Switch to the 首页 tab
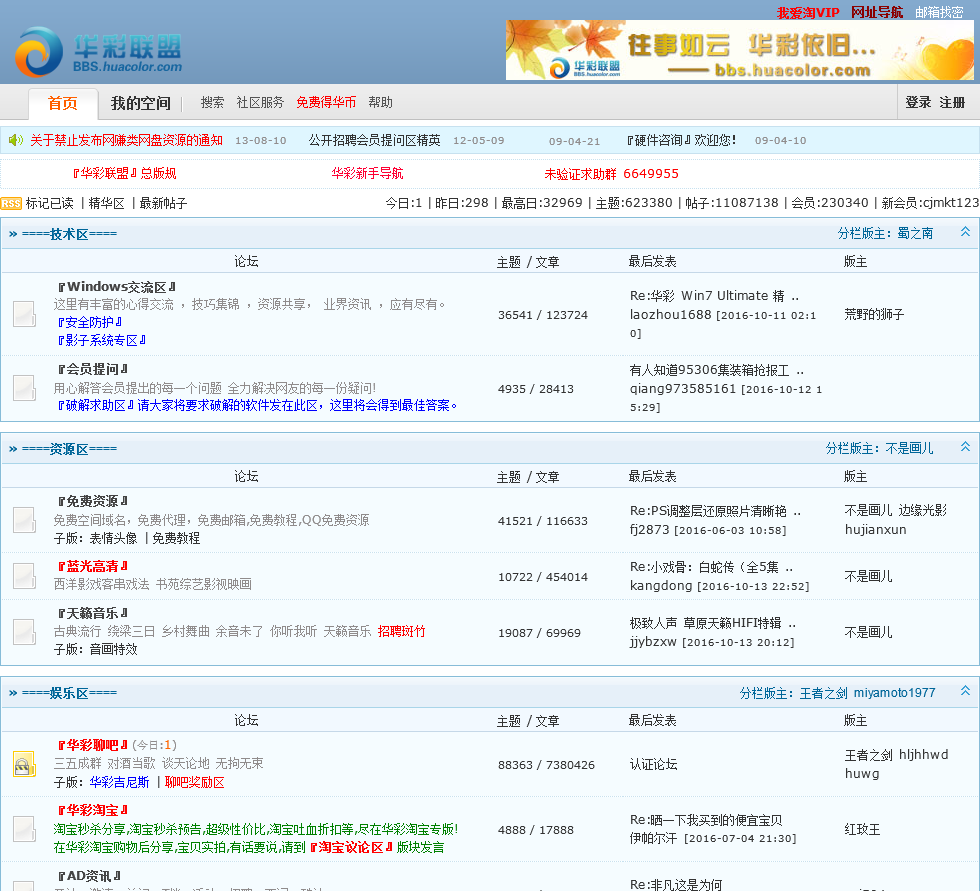 tap(63, 103)
